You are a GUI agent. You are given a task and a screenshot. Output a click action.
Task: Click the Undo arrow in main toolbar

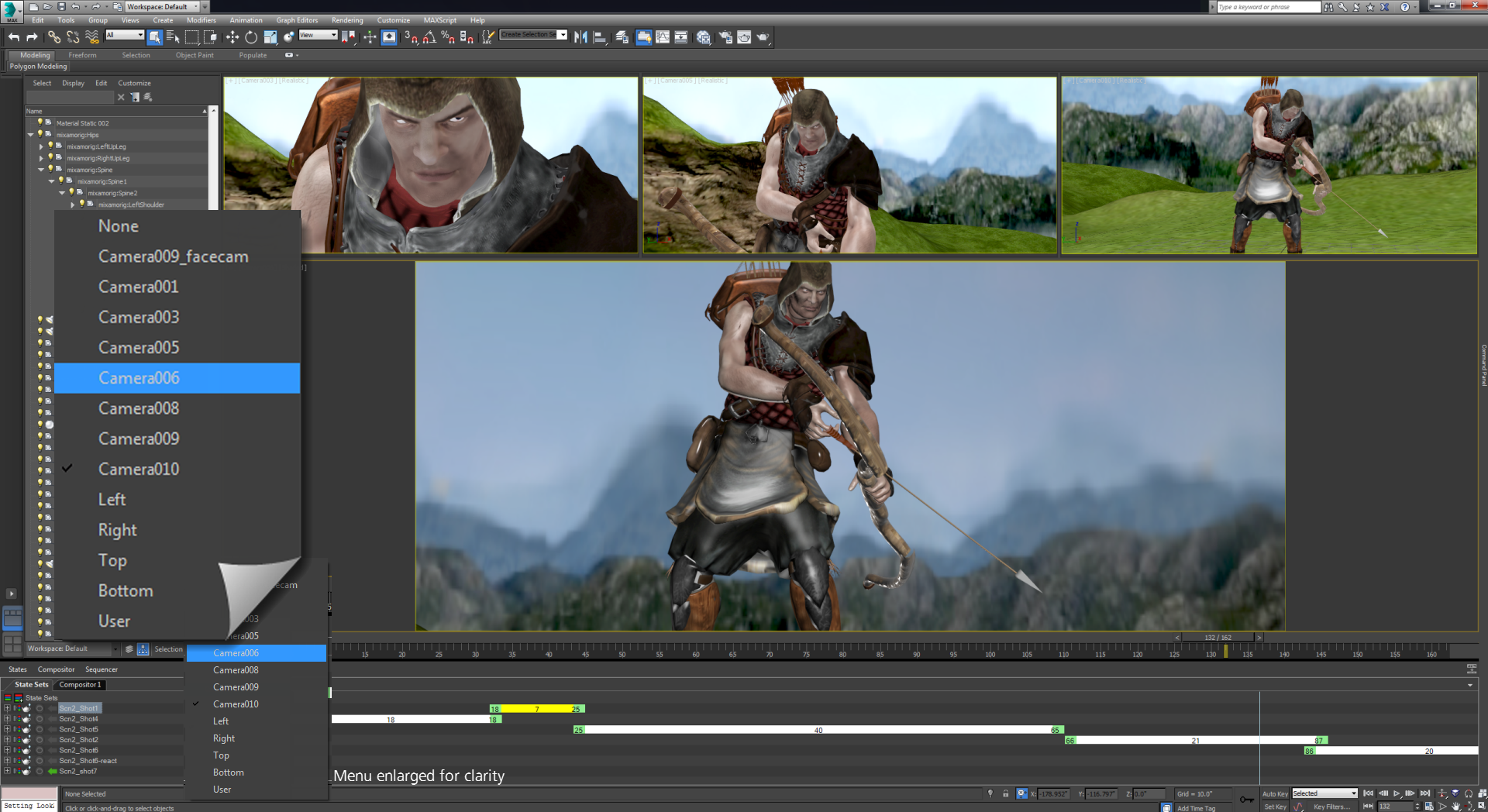click(14, 37)
